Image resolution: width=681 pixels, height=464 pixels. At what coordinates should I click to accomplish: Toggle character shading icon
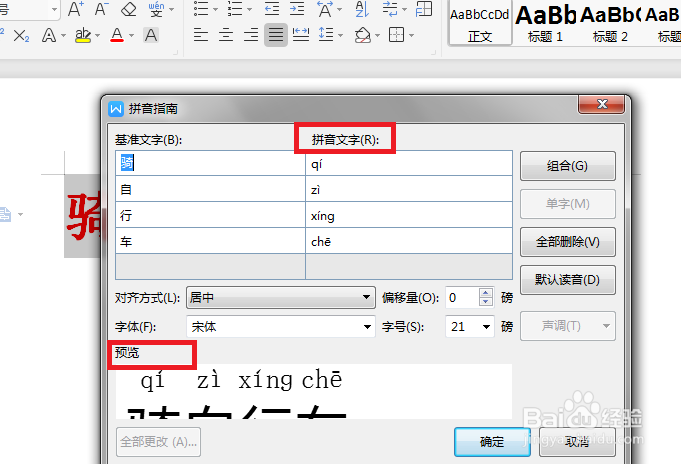tap(151, 35)
